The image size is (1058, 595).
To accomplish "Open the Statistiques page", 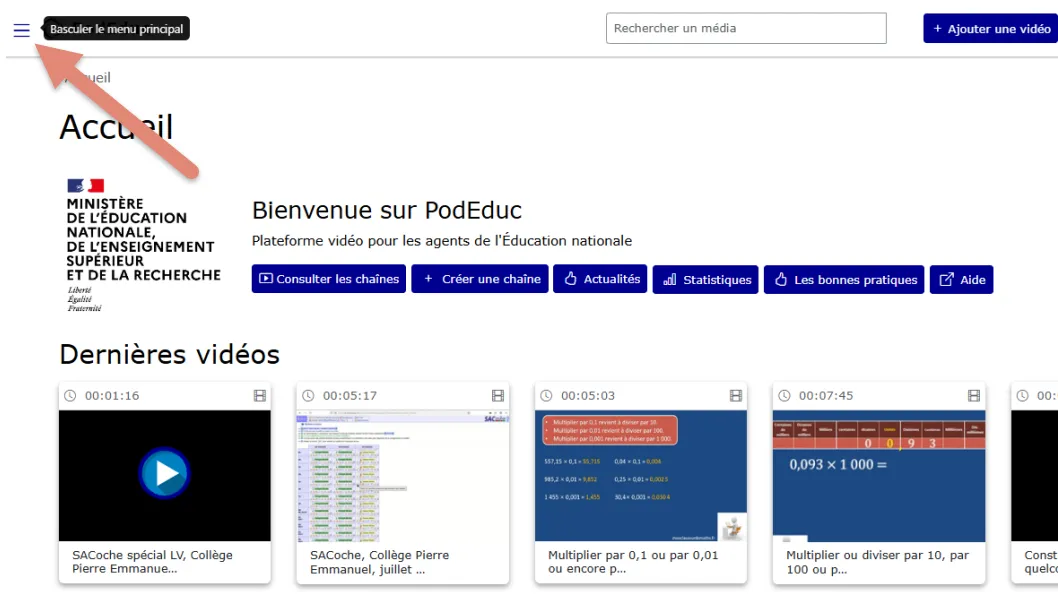I will pyautogui.click(x=706, y=279).
